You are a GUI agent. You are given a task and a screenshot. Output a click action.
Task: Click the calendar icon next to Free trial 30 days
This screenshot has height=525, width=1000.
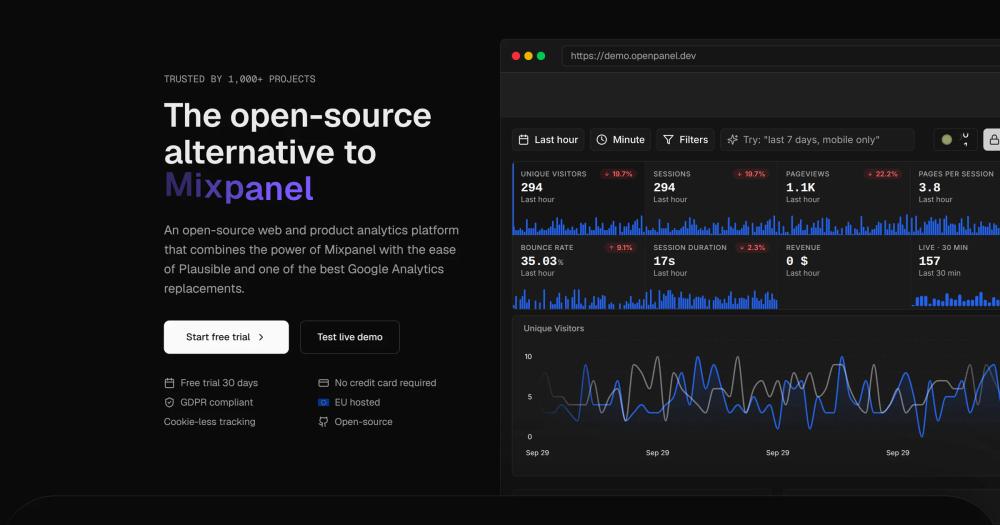click(x=169, y=383)
